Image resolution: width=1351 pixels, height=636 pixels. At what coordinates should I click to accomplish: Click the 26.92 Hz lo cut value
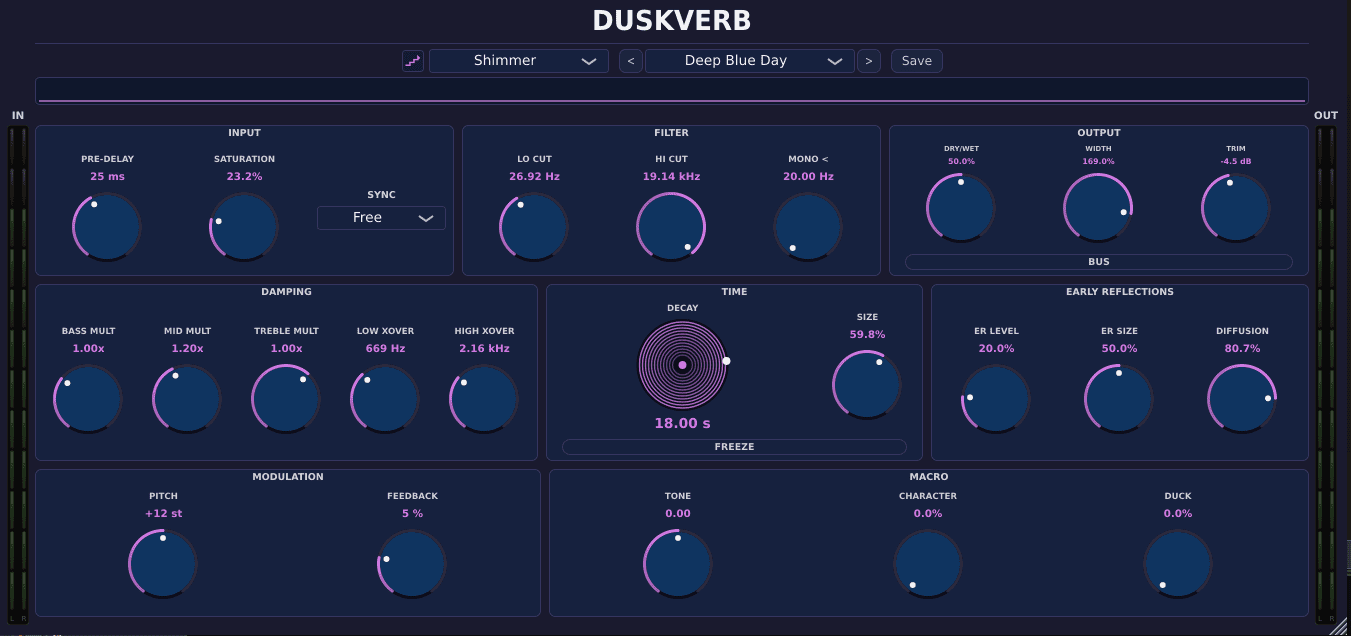coord(534,177)
